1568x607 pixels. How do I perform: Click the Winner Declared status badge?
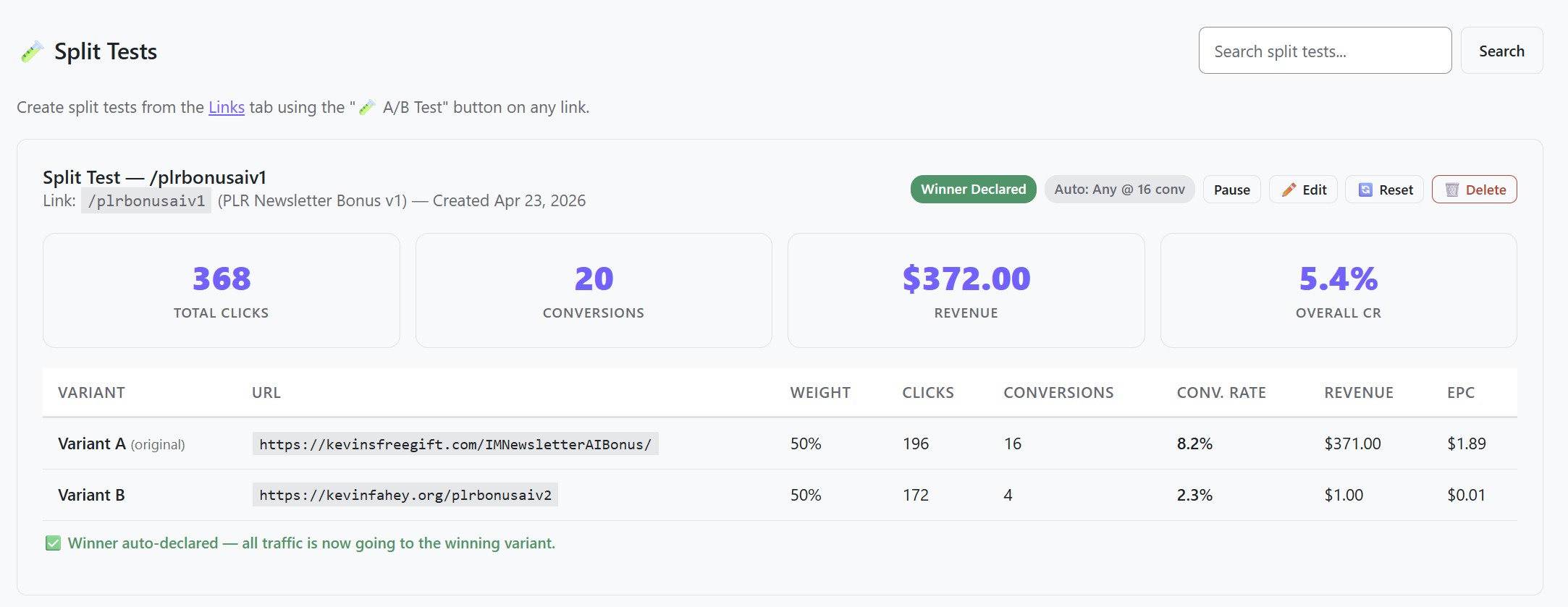coord(973,189)
